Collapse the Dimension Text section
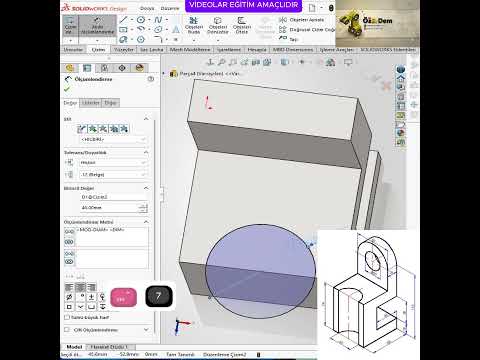The height and width of the screenshot is (360, 480). (x=146, y=222)
